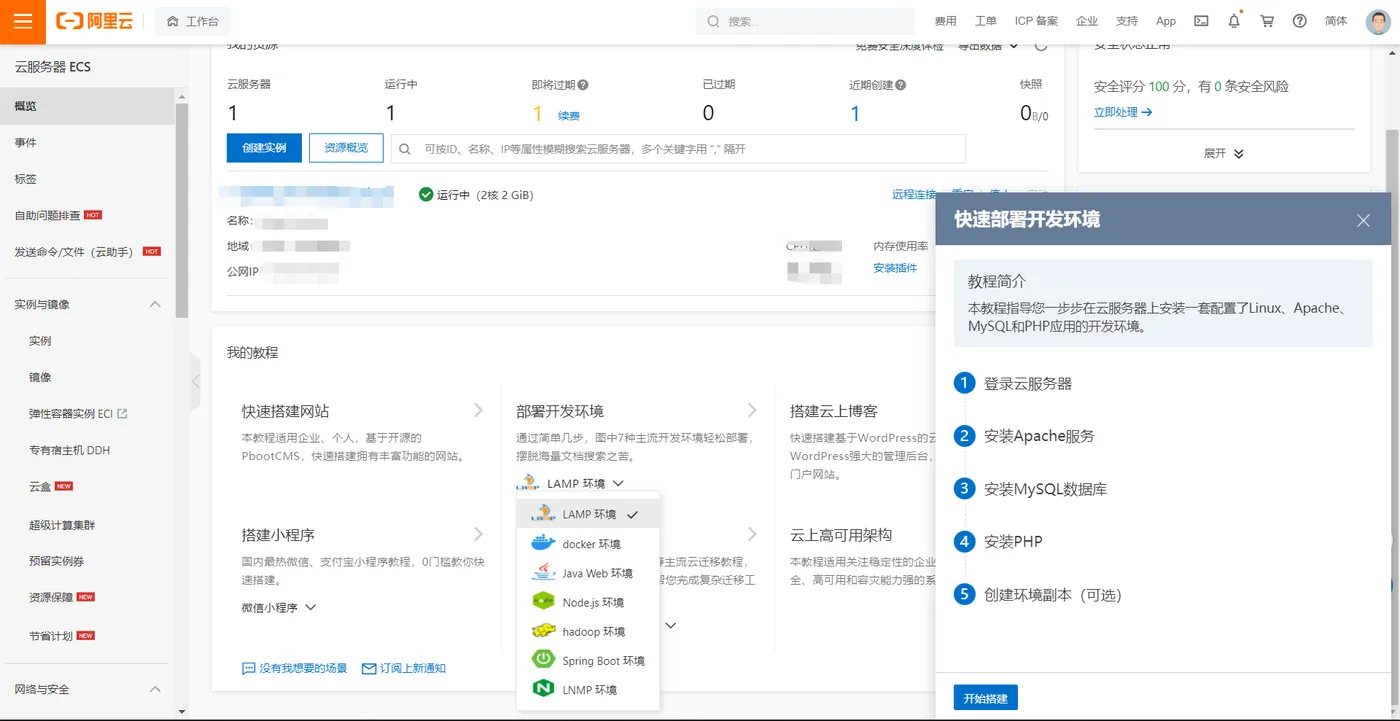Image resolution: width=1400 pixels, height=721 pixels.
Task: Open the orange hamburger menu
Action: [x=22, y=21]
